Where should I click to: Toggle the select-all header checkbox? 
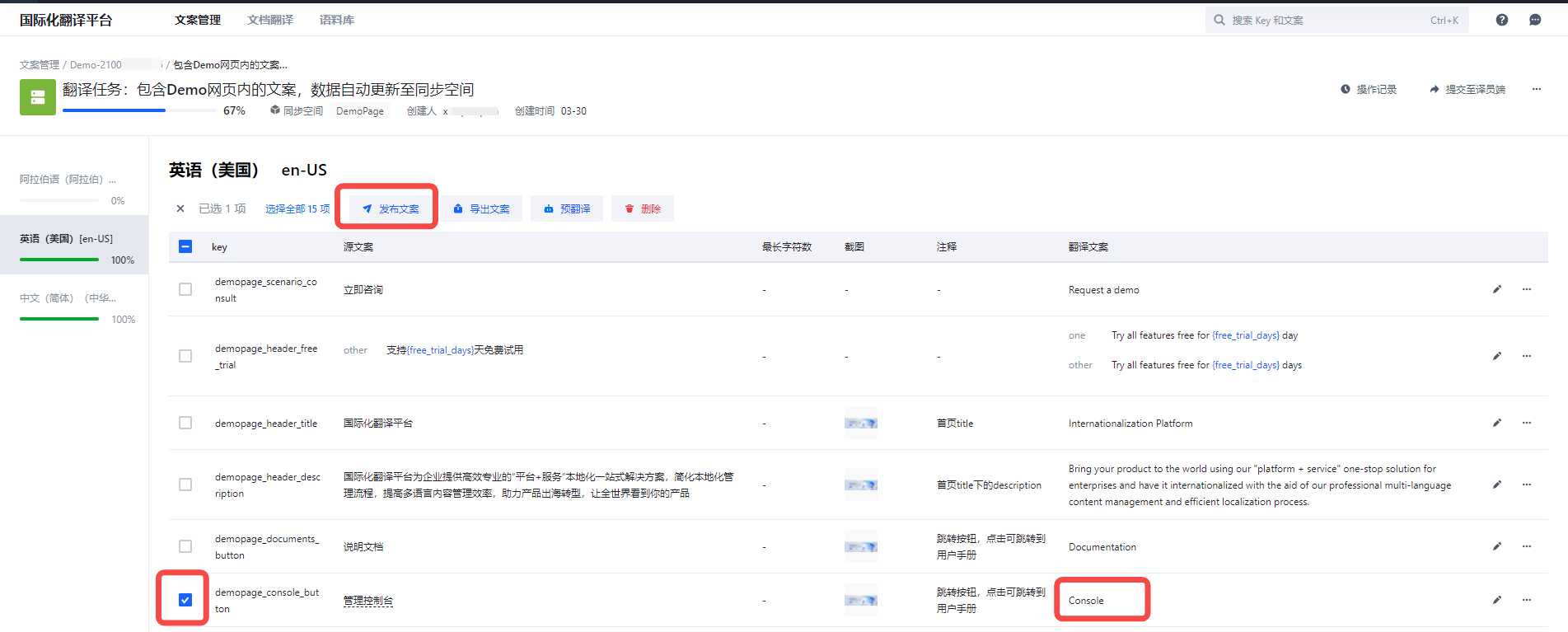click(185, 246)
